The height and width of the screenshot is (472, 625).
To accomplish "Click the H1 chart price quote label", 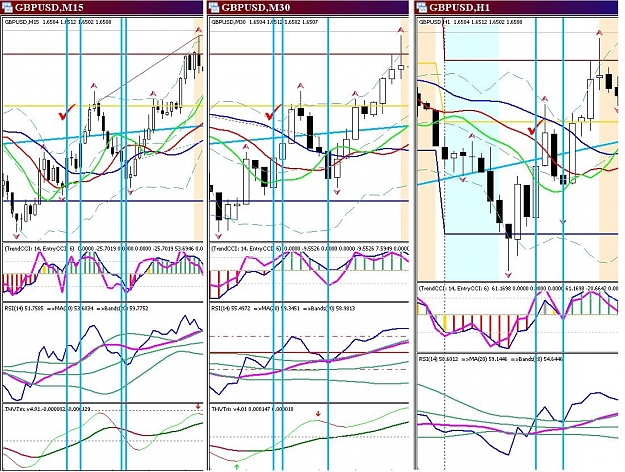I will 471,22.
